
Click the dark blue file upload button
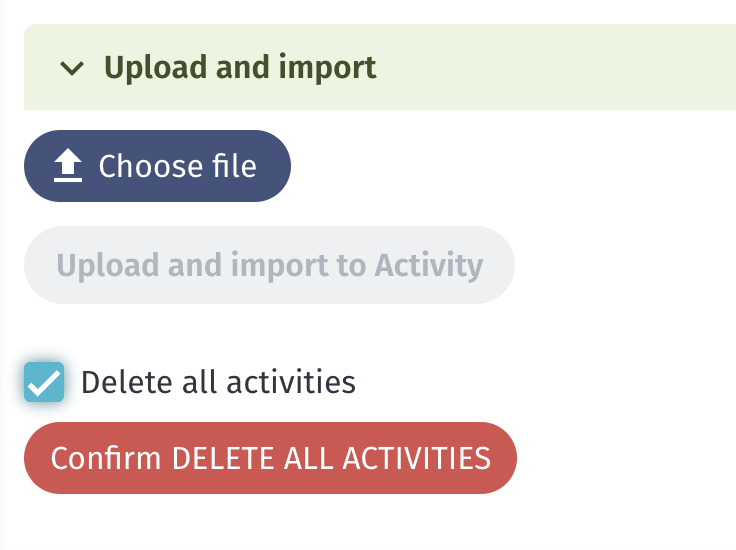(157, 166)
